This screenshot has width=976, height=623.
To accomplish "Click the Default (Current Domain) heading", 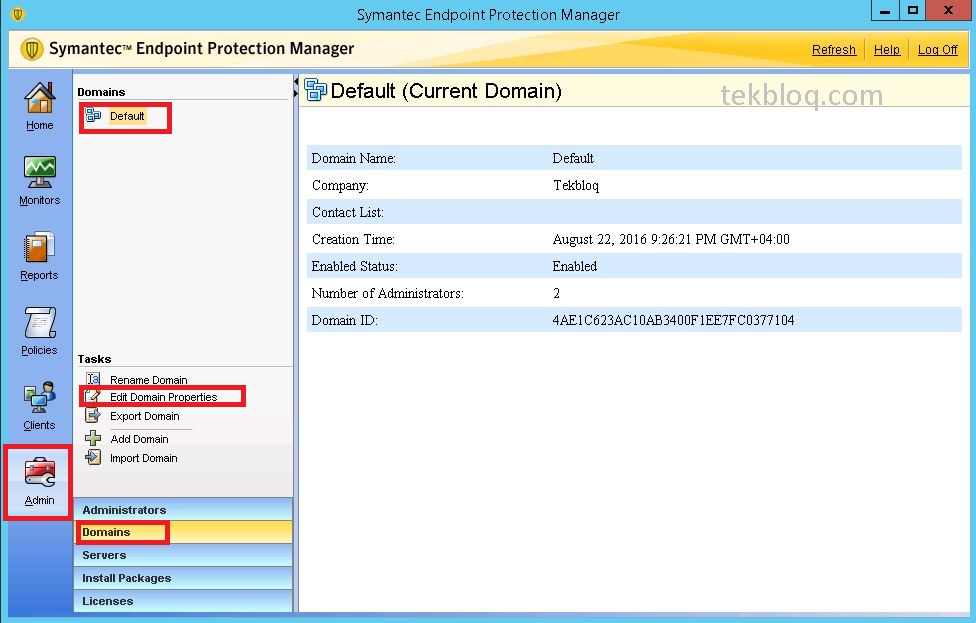I will [x=446, y=91].
